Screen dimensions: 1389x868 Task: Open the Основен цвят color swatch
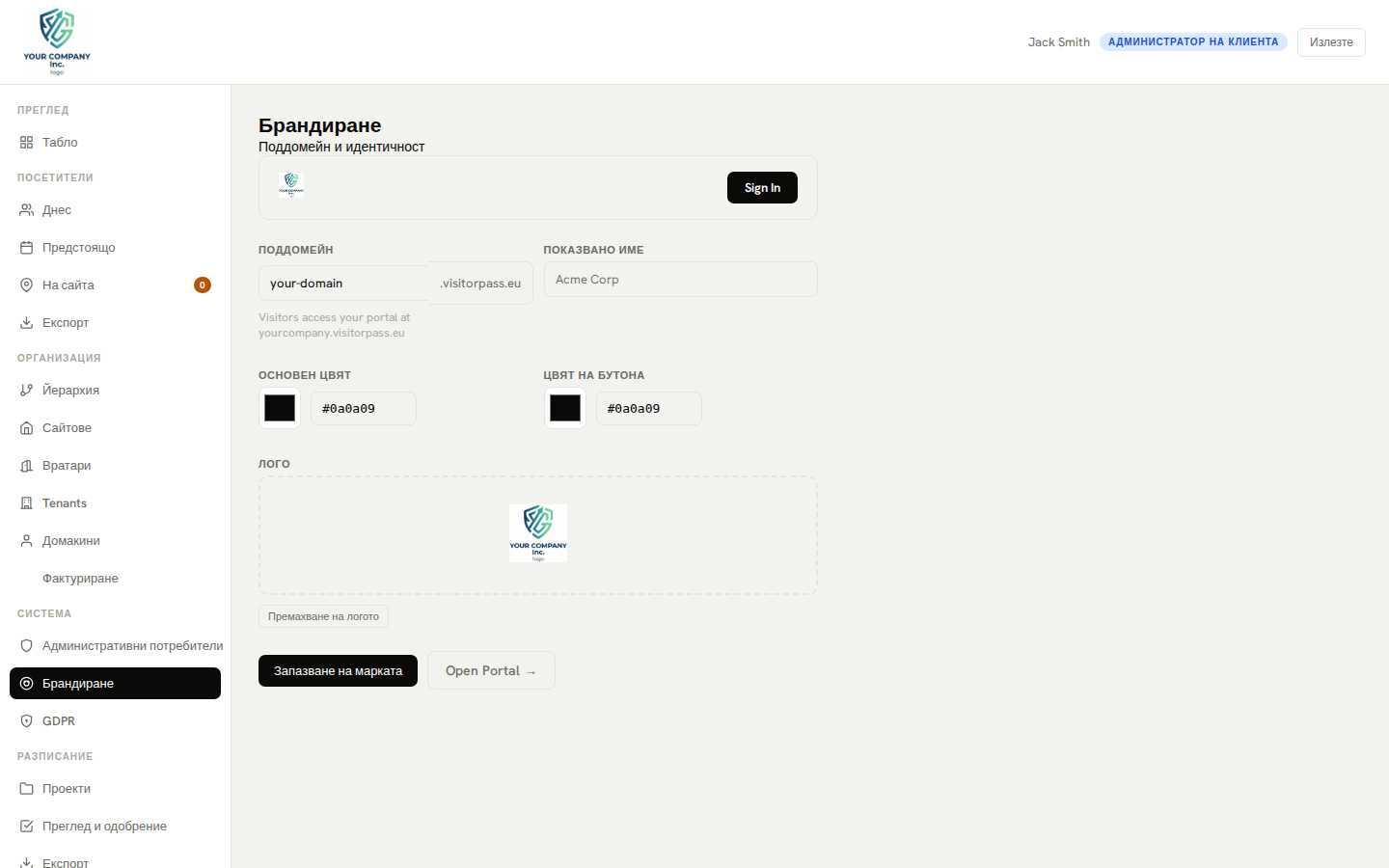(280, 408)
